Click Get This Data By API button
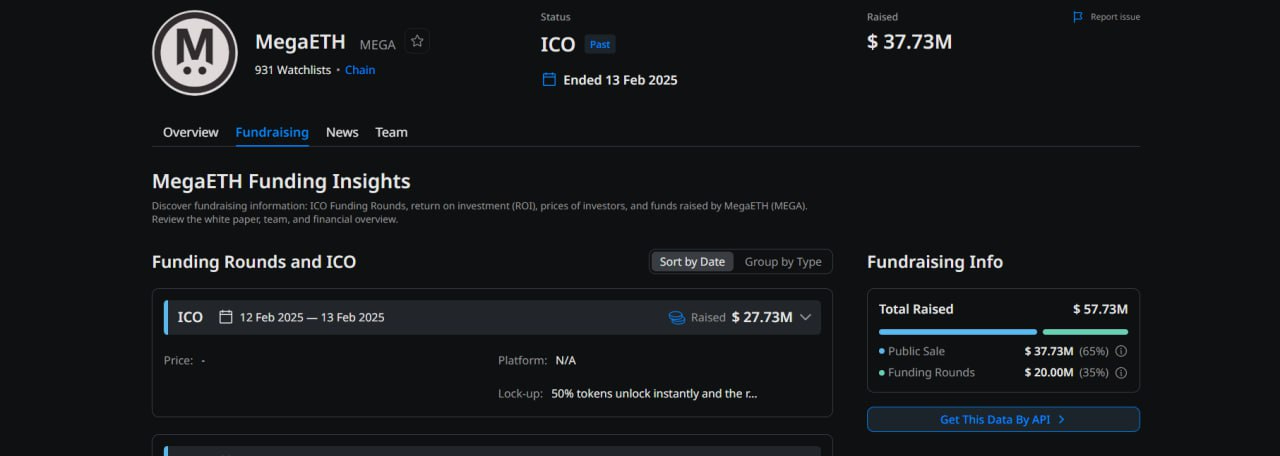 coord(1003,420)
